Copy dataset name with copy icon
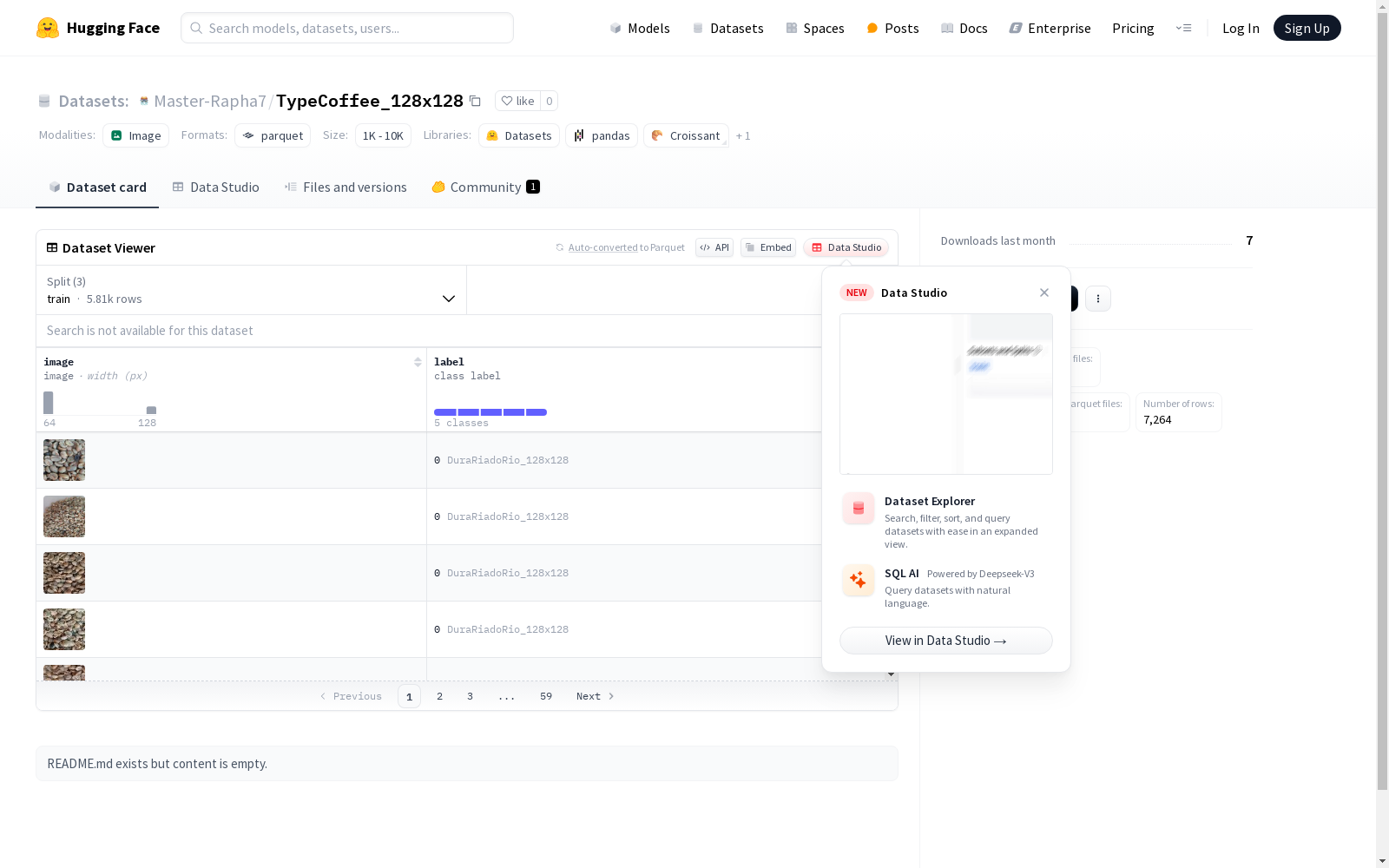1389x868 pixels. [475, 101]
